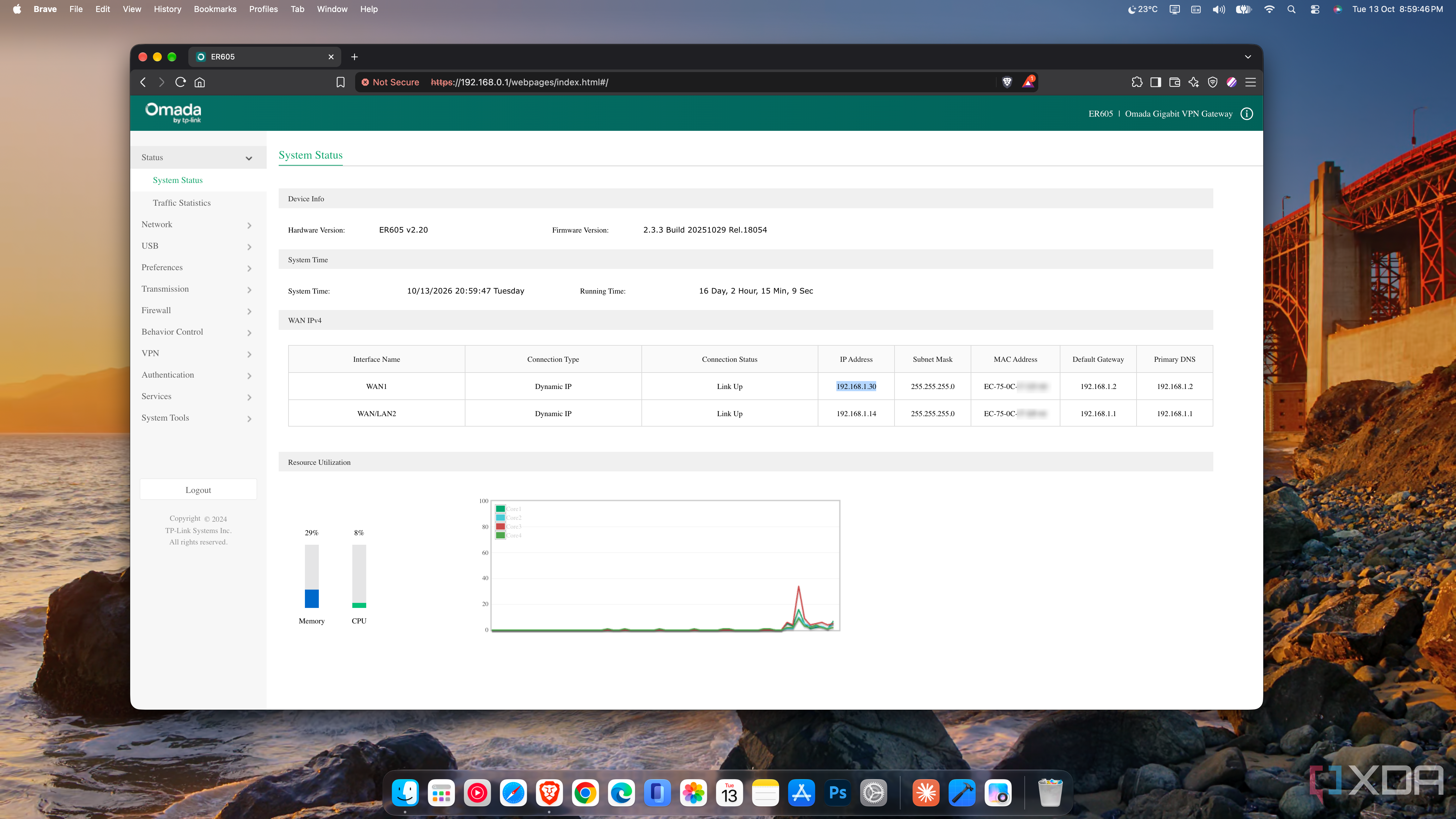
Task: Click the Omada by tp-link logo
Action: 173,112
